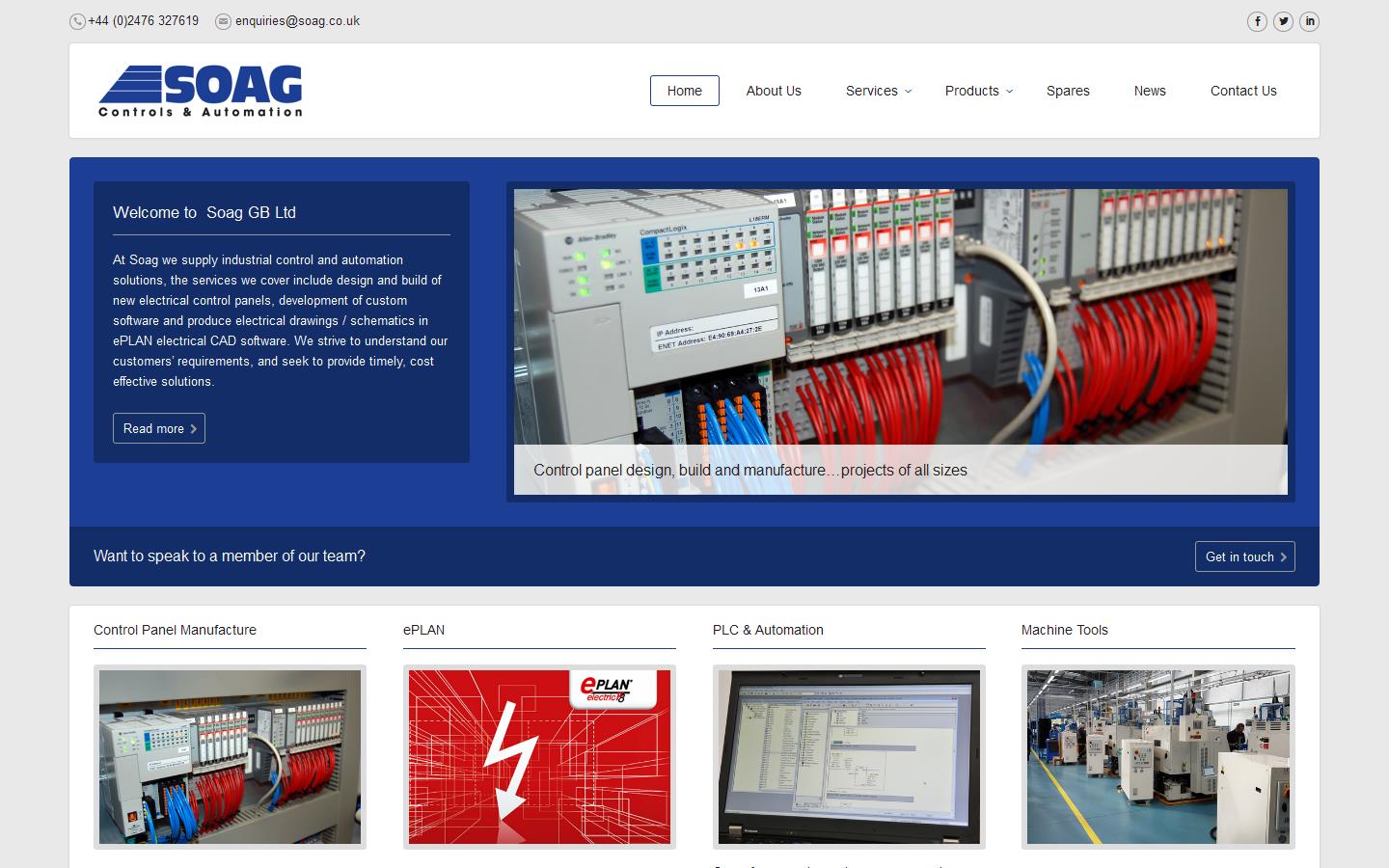Select the Machine Tools factory image

pos(1157,757)
